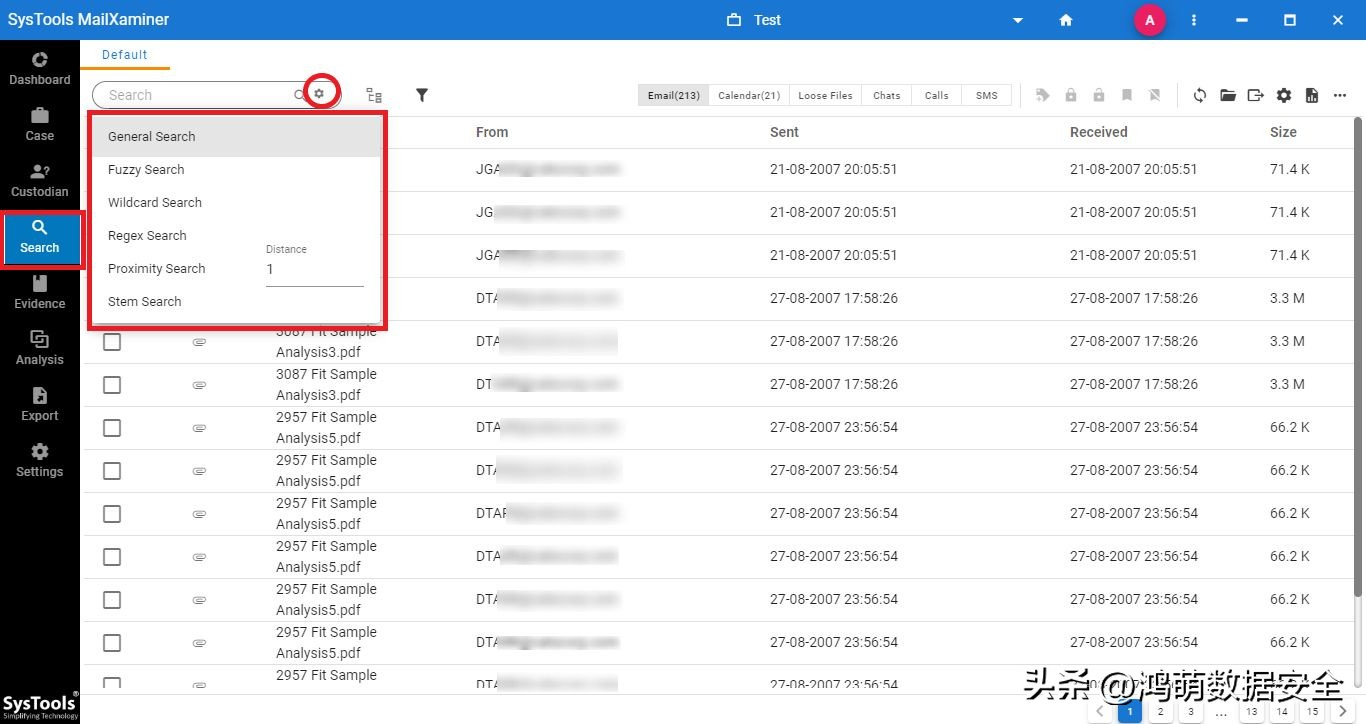Click the tag icon in toolbar
1366x724 pixels.
tap(1043, 95)
